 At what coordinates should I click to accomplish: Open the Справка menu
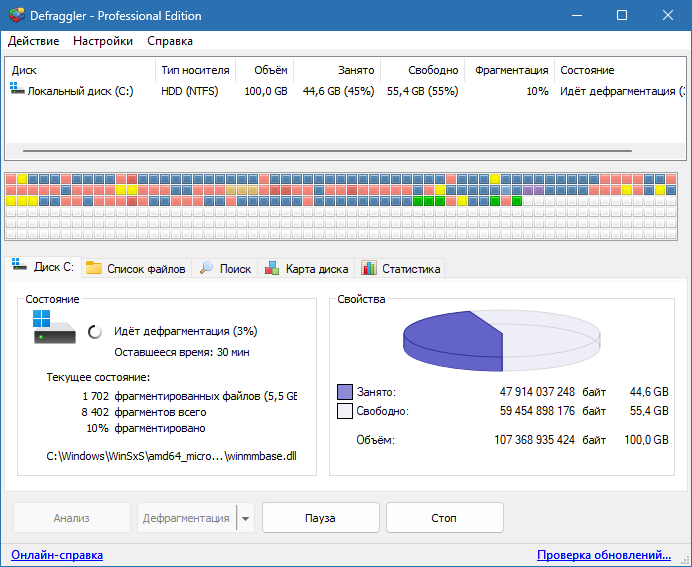(170, 41)
